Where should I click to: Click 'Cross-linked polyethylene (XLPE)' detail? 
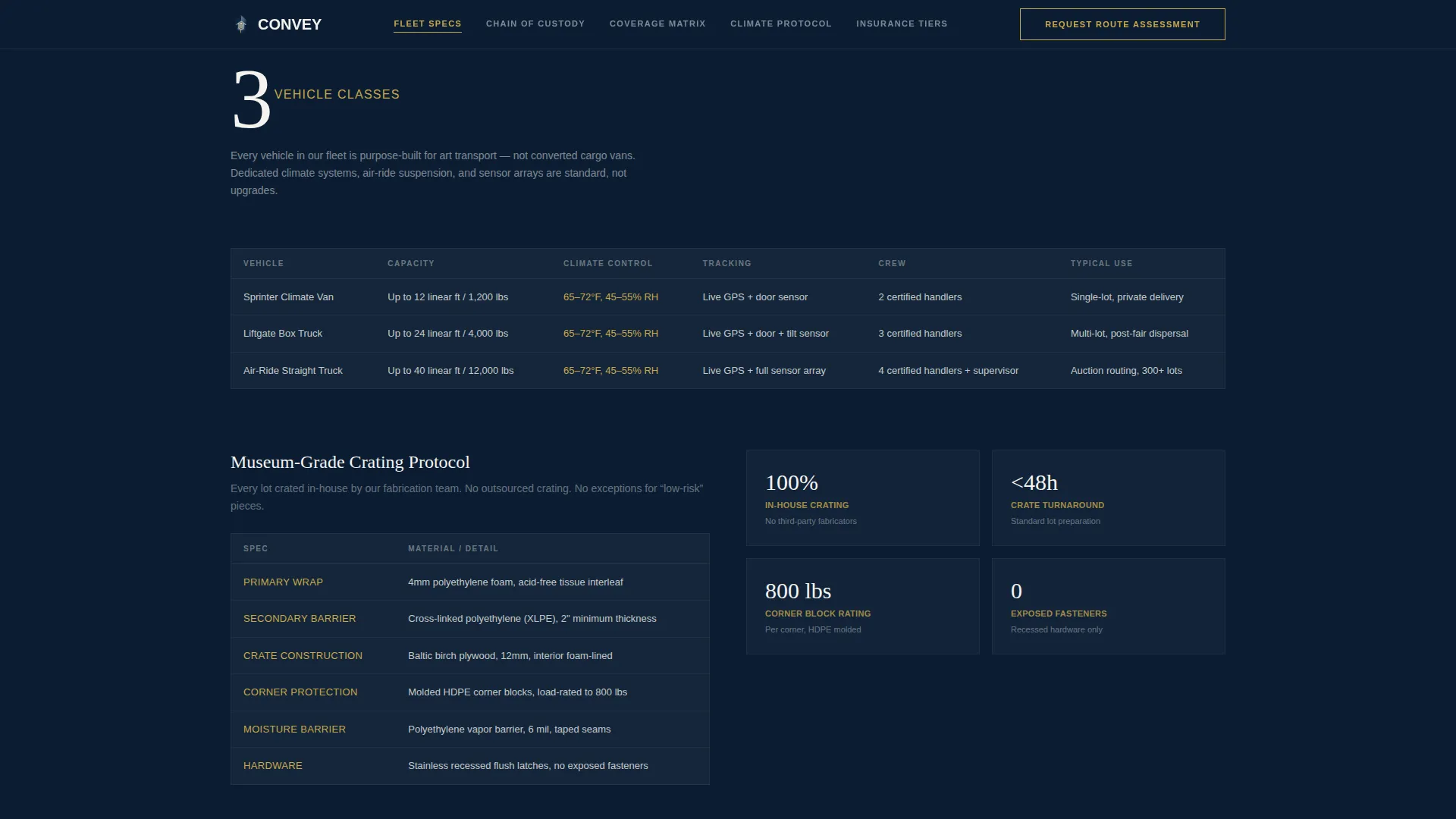pos(532,619)
